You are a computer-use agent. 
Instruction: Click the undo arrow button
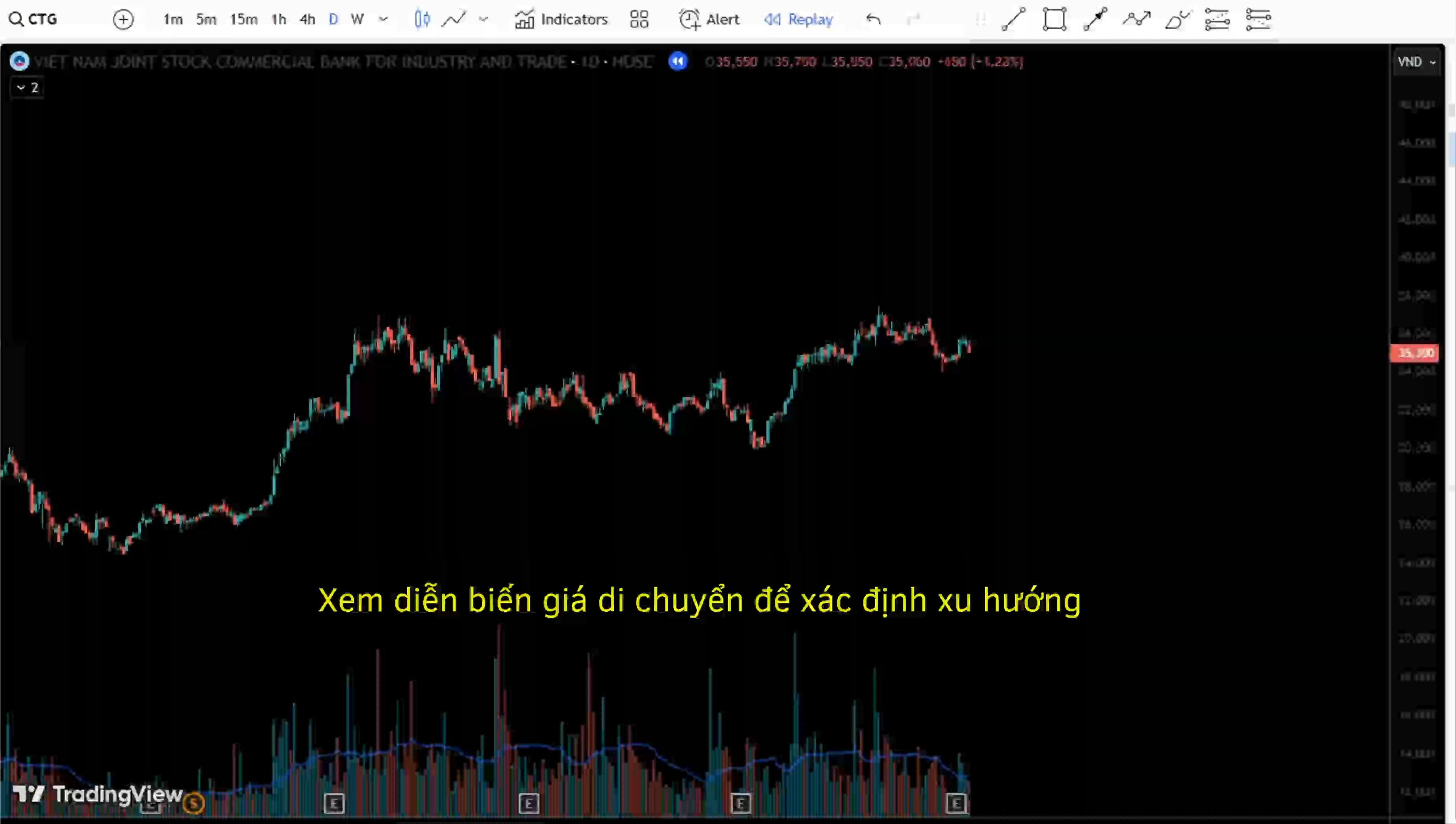(x=872, y=19)
